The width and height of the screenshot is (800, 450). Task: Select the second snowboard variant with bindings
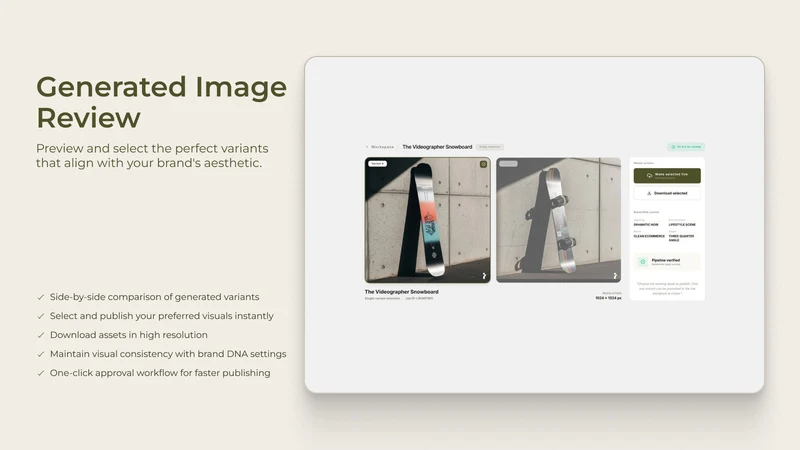tap(559, 220)
